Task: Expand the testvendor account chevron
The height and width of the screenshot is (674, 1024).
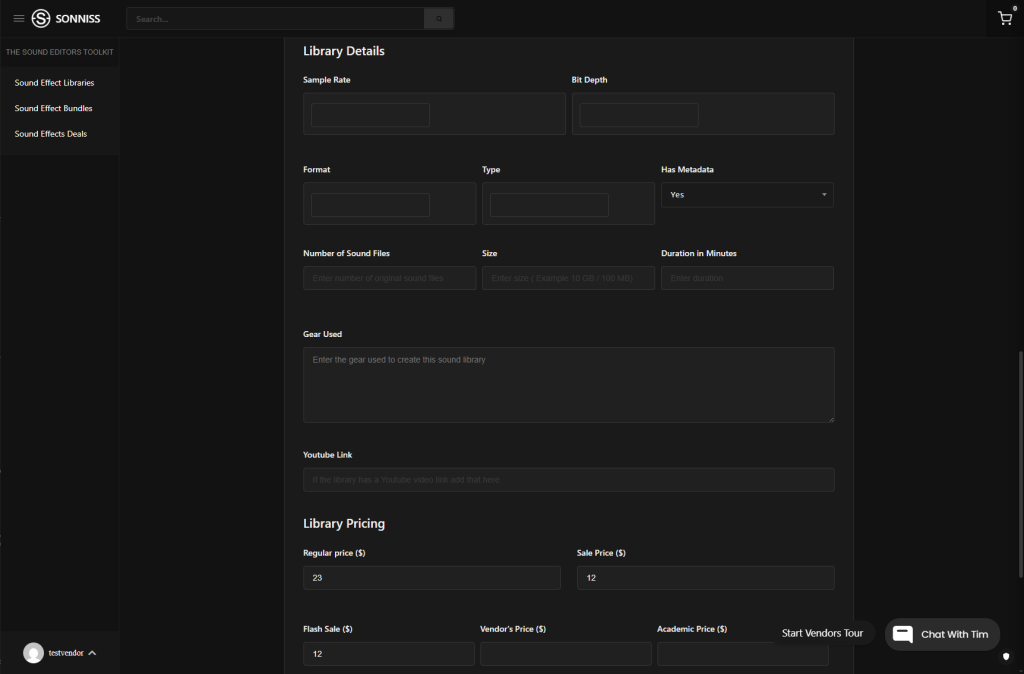Action: [x=92, y=652]
